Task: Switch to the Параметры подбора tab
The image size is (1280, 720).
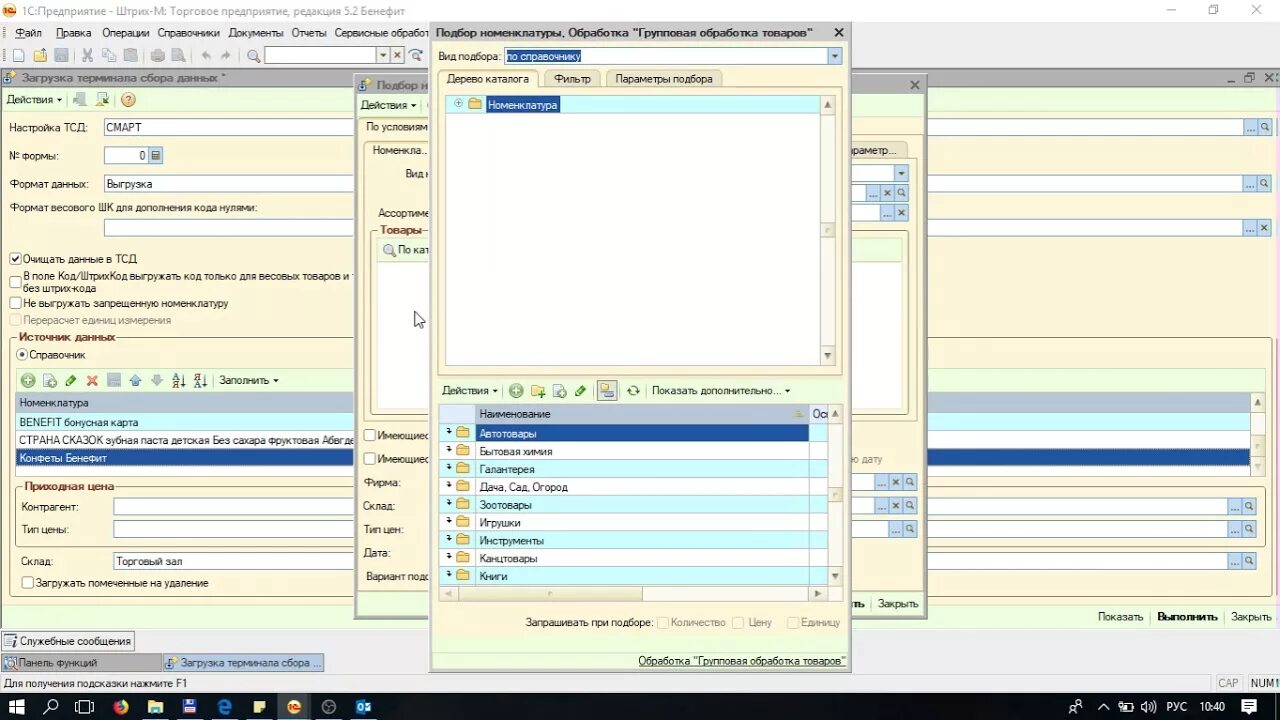Action: (664, 79)
